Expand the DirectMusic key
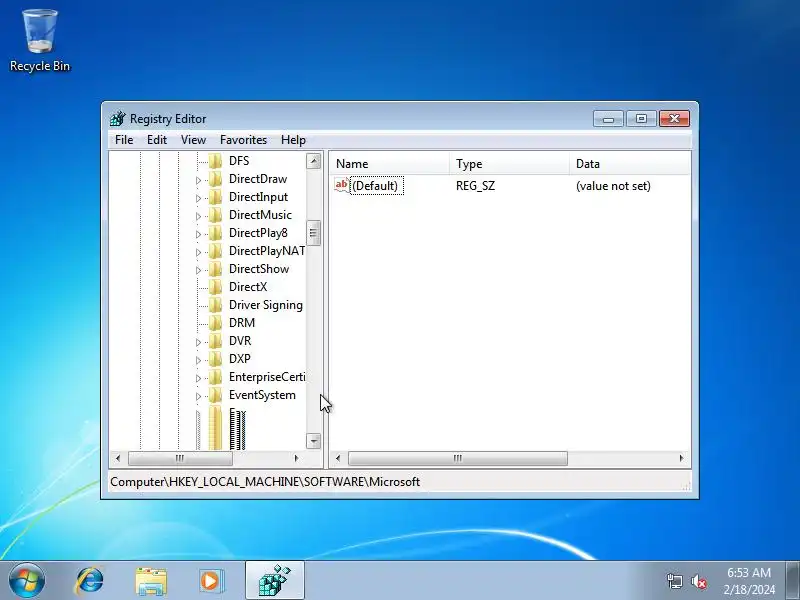Image resolution: width=800 pixels, height=600 pixels. point(198,216)
